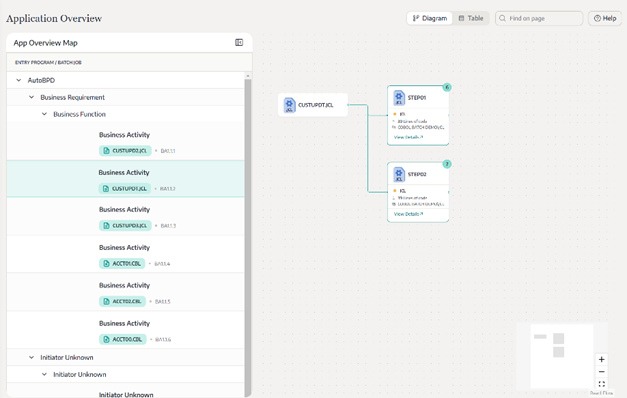Screen dimensions: 627x398
Task: Zoom out the diagram with minus button
Action: point(601,372)
